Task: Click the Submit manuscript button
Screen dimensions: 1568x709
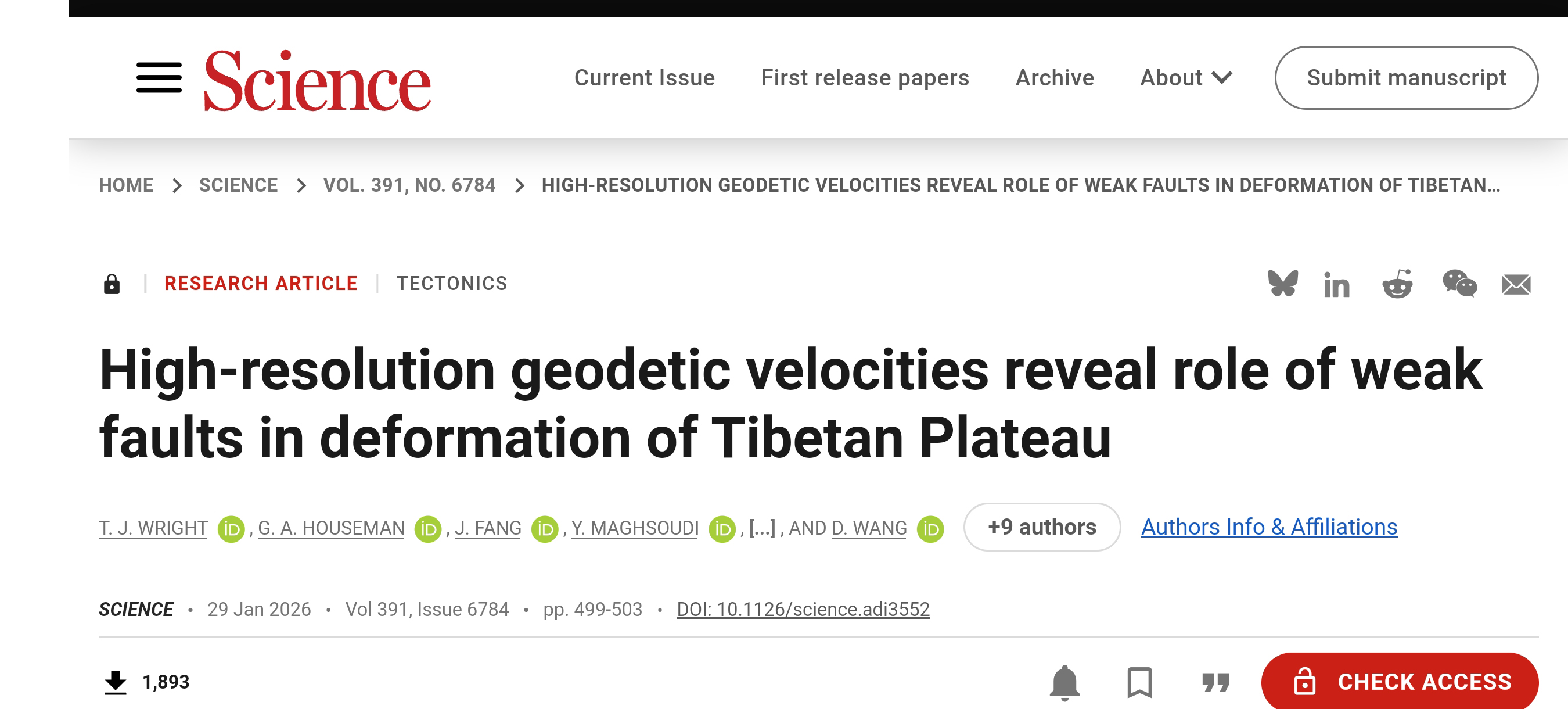Action: (1406, 78)
